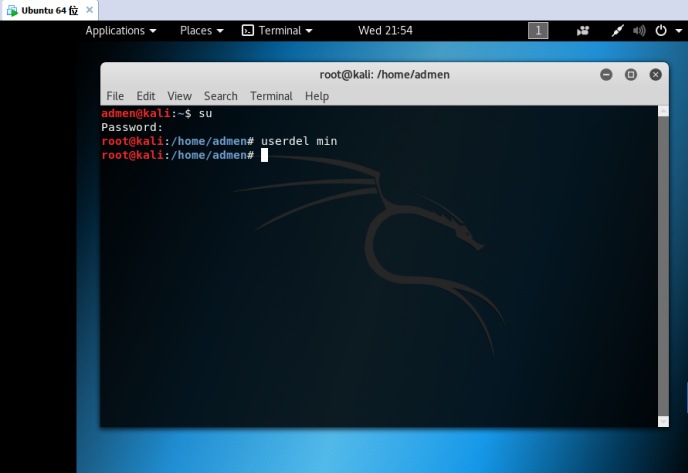Image resolution: width=688 pixels, height=473 pixels.
Task: Open the Applications menu in top panel
Action: [121, 31]
